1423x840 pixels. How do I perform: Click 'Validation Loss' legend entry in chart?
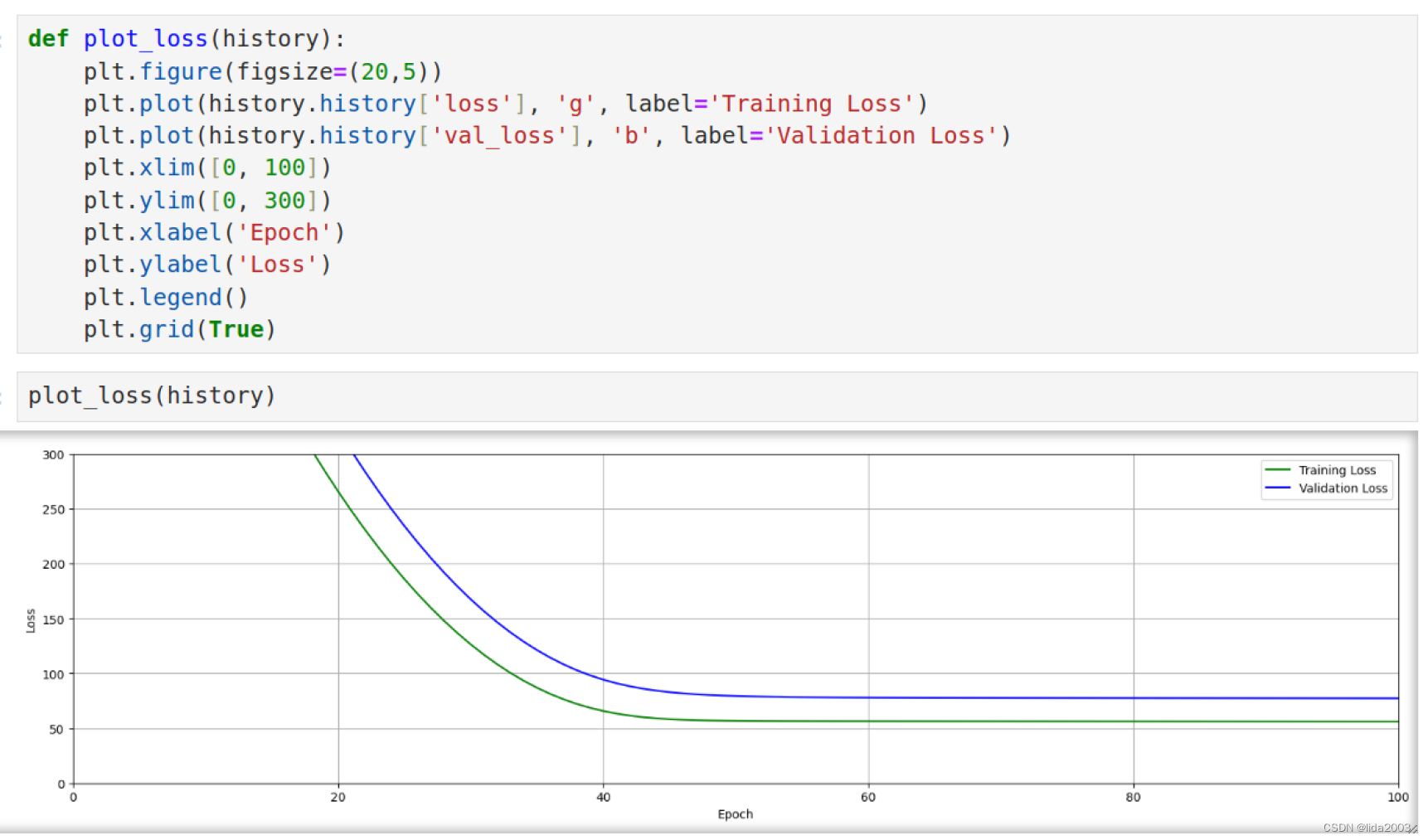pyautogui.click(x=1326, y=488)
